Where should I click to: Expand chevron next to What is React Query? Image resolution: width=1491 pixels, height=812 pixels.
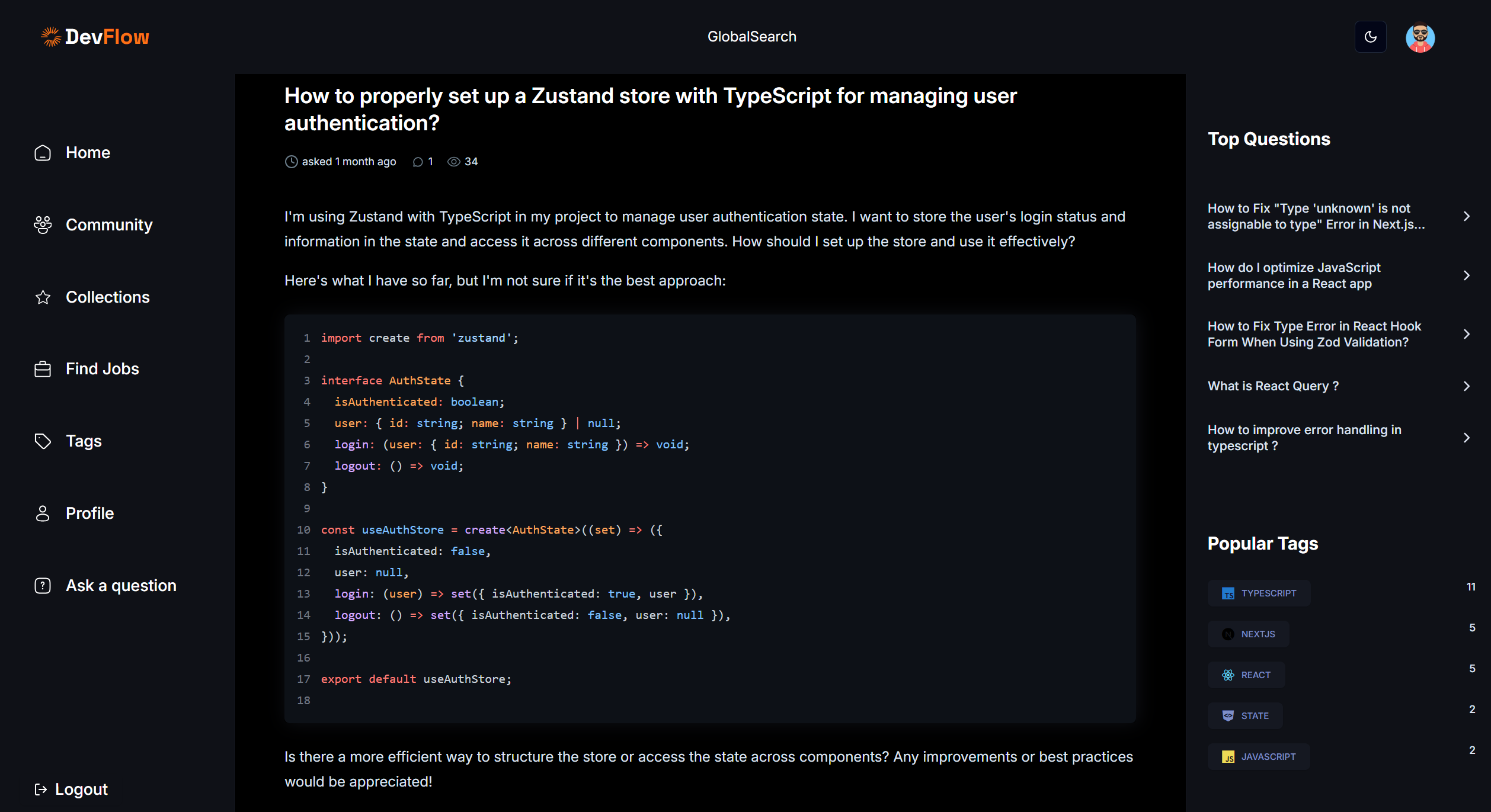click(1467, 386)
